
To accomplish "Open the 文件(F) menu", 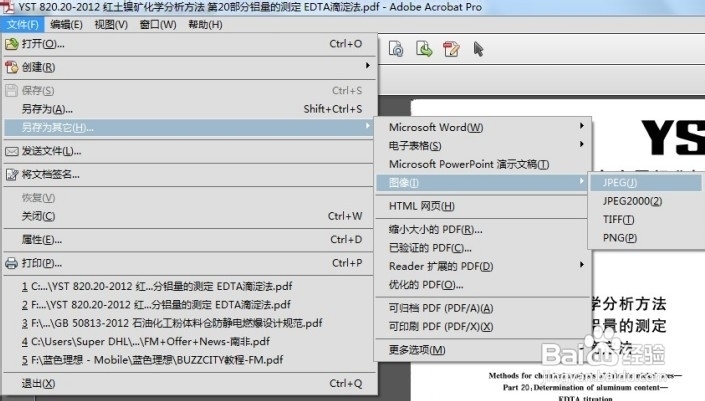I will tap(22, 25).
